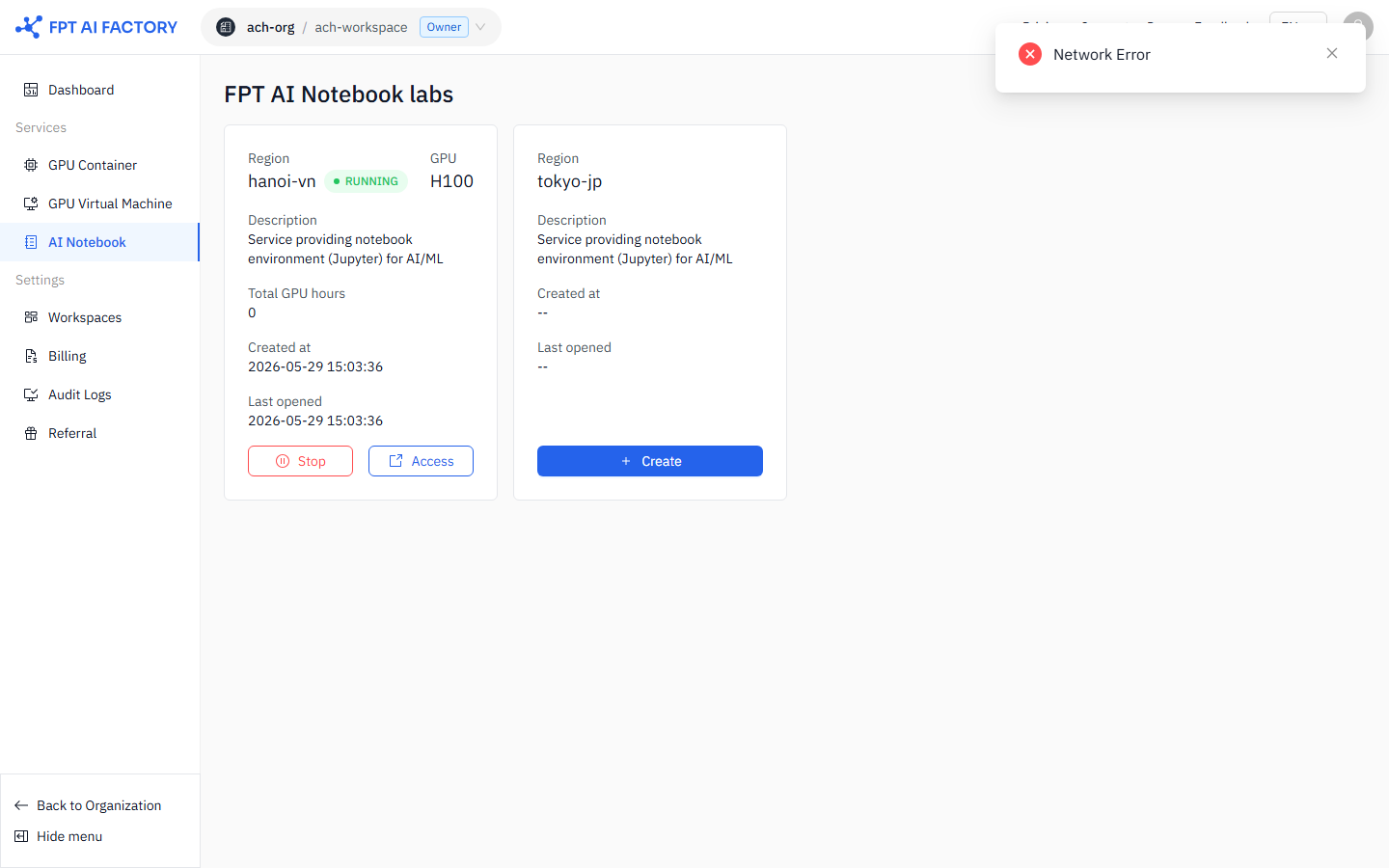
Task: Click the tokyo-jp card description text
Action: [635, 249]
